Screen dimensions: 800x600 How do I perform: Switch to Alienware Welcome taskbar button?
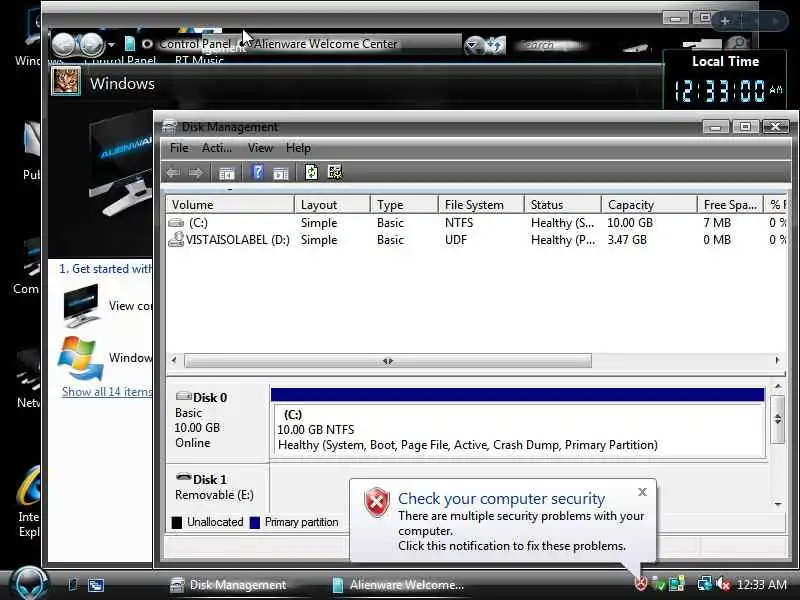coord(398,585)
